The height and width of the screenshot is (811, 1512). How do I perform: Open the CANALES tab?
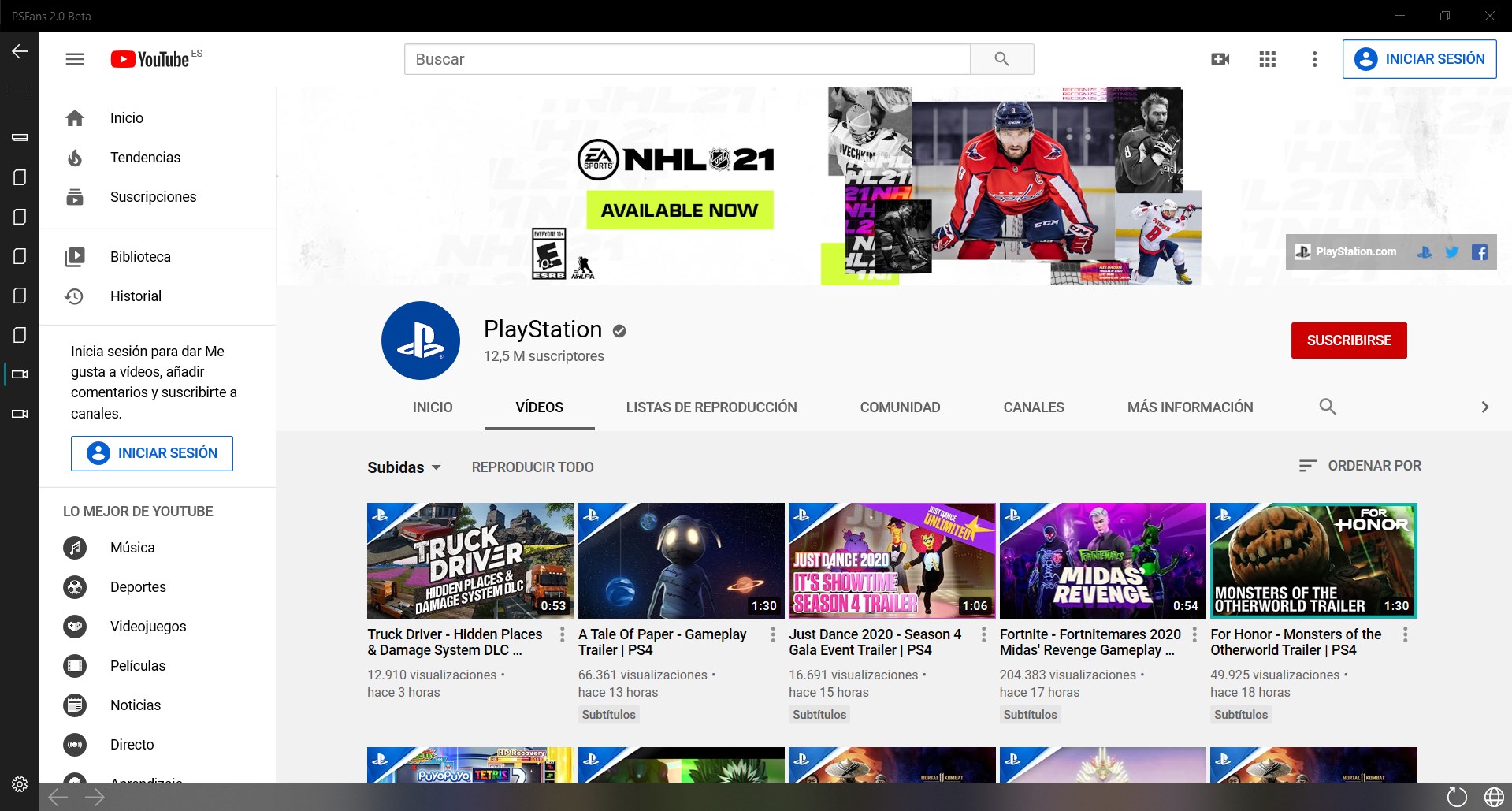[x=1034, y=407]
